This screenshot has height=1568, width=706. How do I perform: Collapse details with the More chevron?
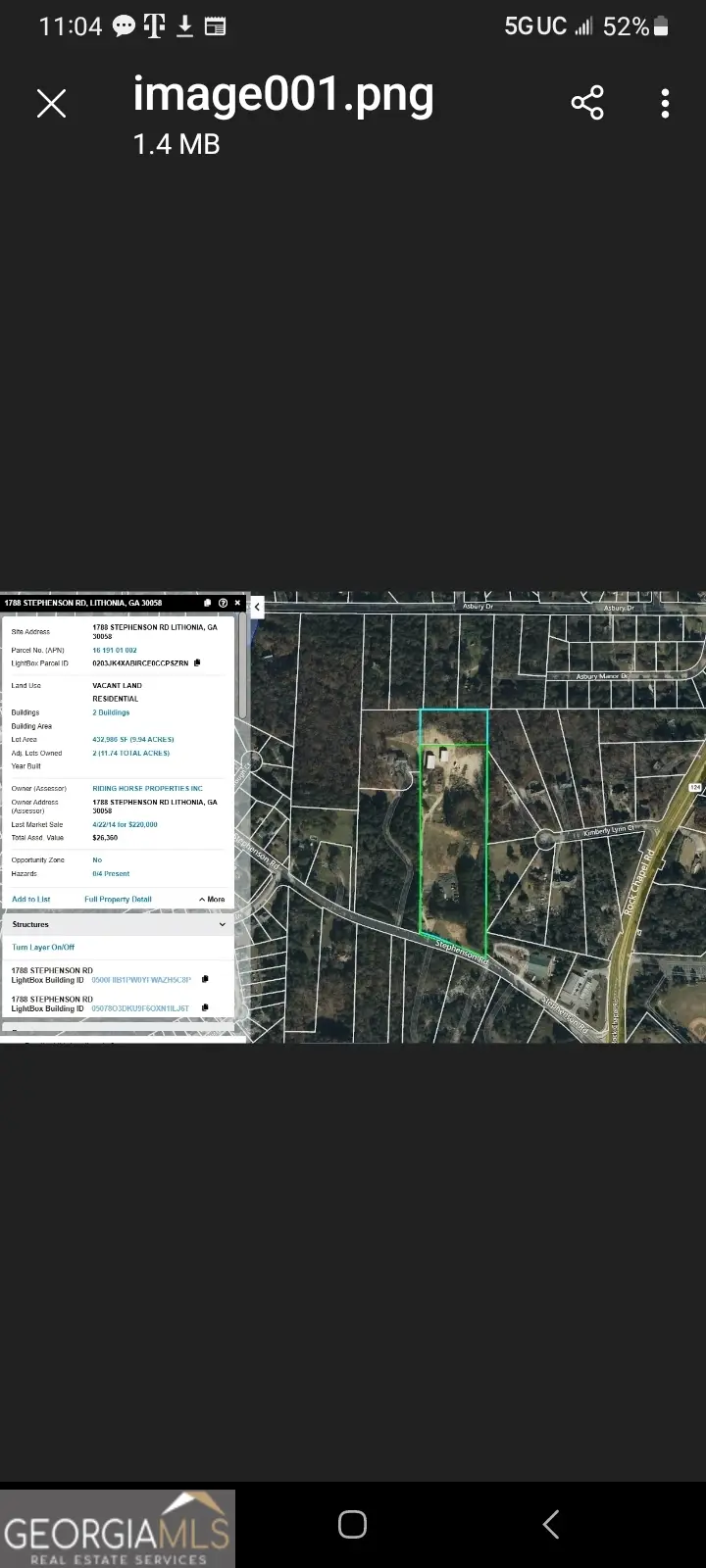(212, 899)
